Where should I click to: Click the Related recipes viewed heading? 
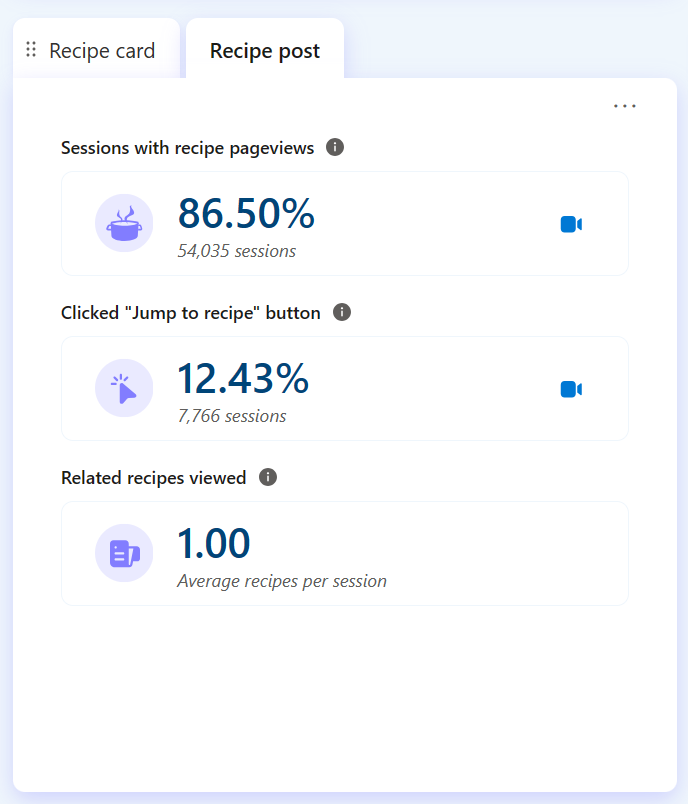pyautogui.click(x=153, y=477)
